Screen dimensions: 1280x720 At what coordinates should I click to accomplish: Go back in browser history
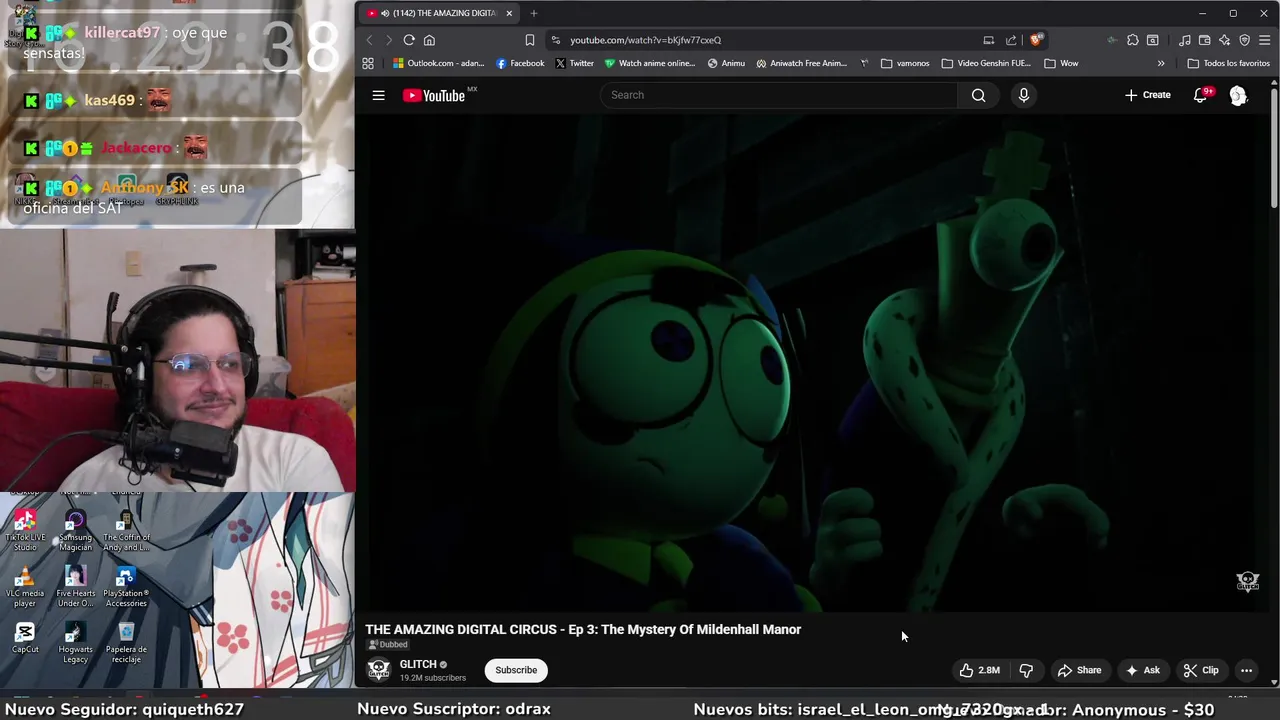tap(369, 40)
